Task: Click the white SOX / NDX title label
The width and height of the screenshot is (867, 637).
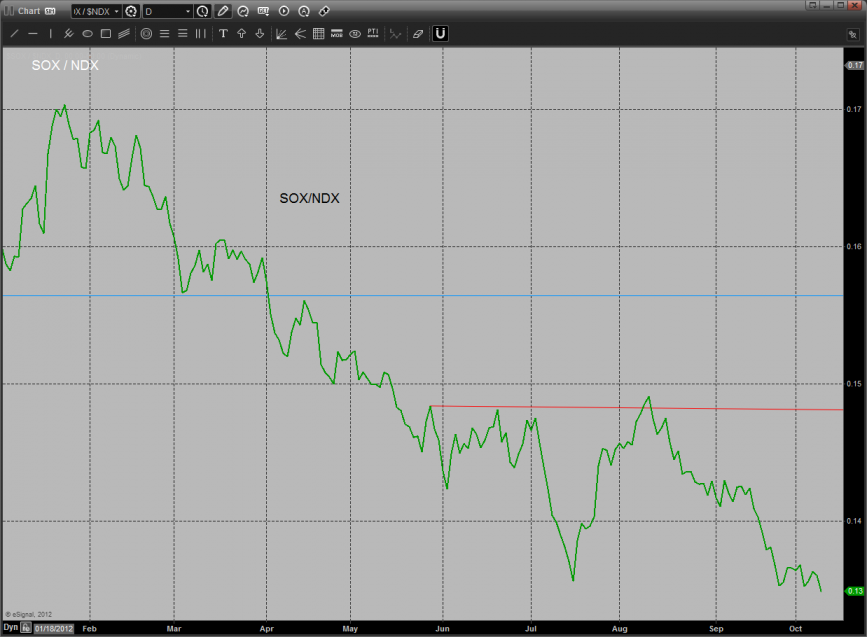Action: pyautogui.click(x=65, y=65)
